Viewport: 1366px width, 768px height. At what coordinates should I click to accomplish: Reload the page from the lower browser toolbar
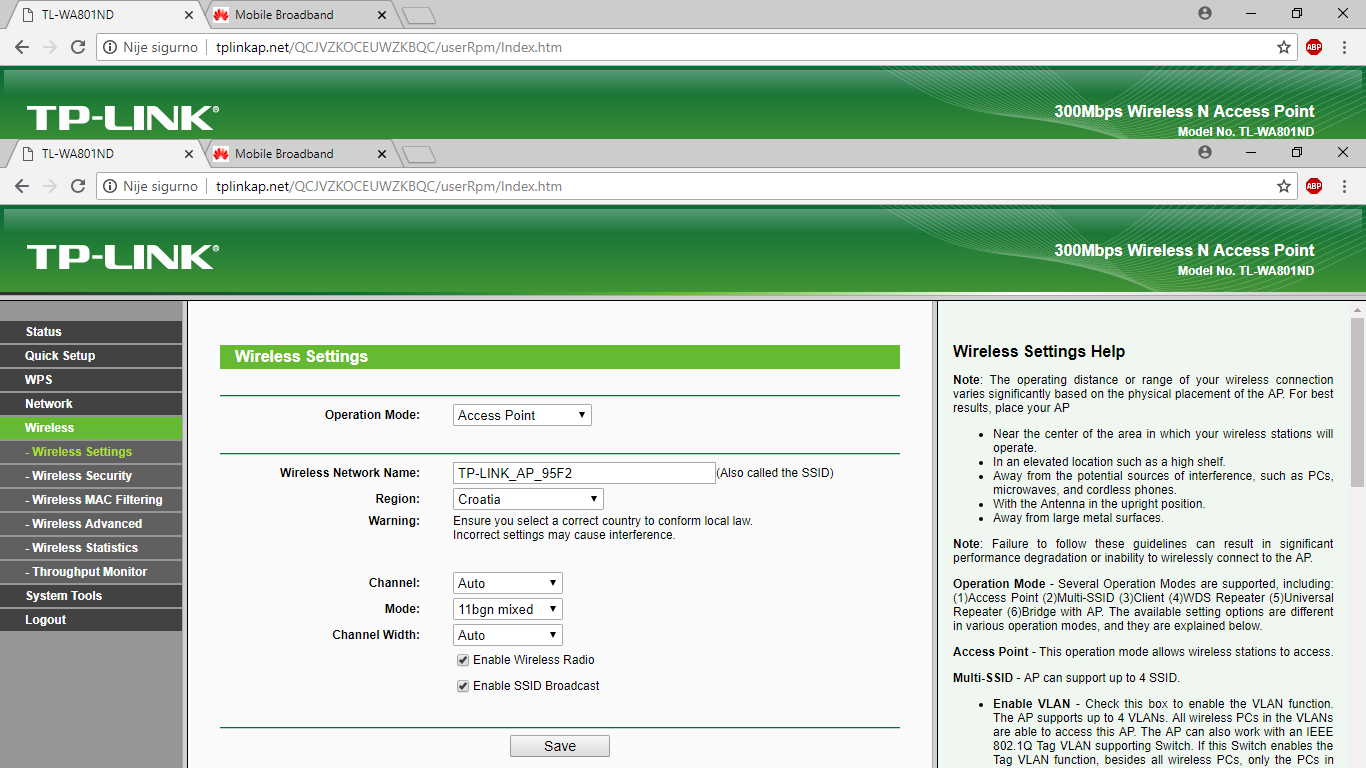(x=78, y=186)
